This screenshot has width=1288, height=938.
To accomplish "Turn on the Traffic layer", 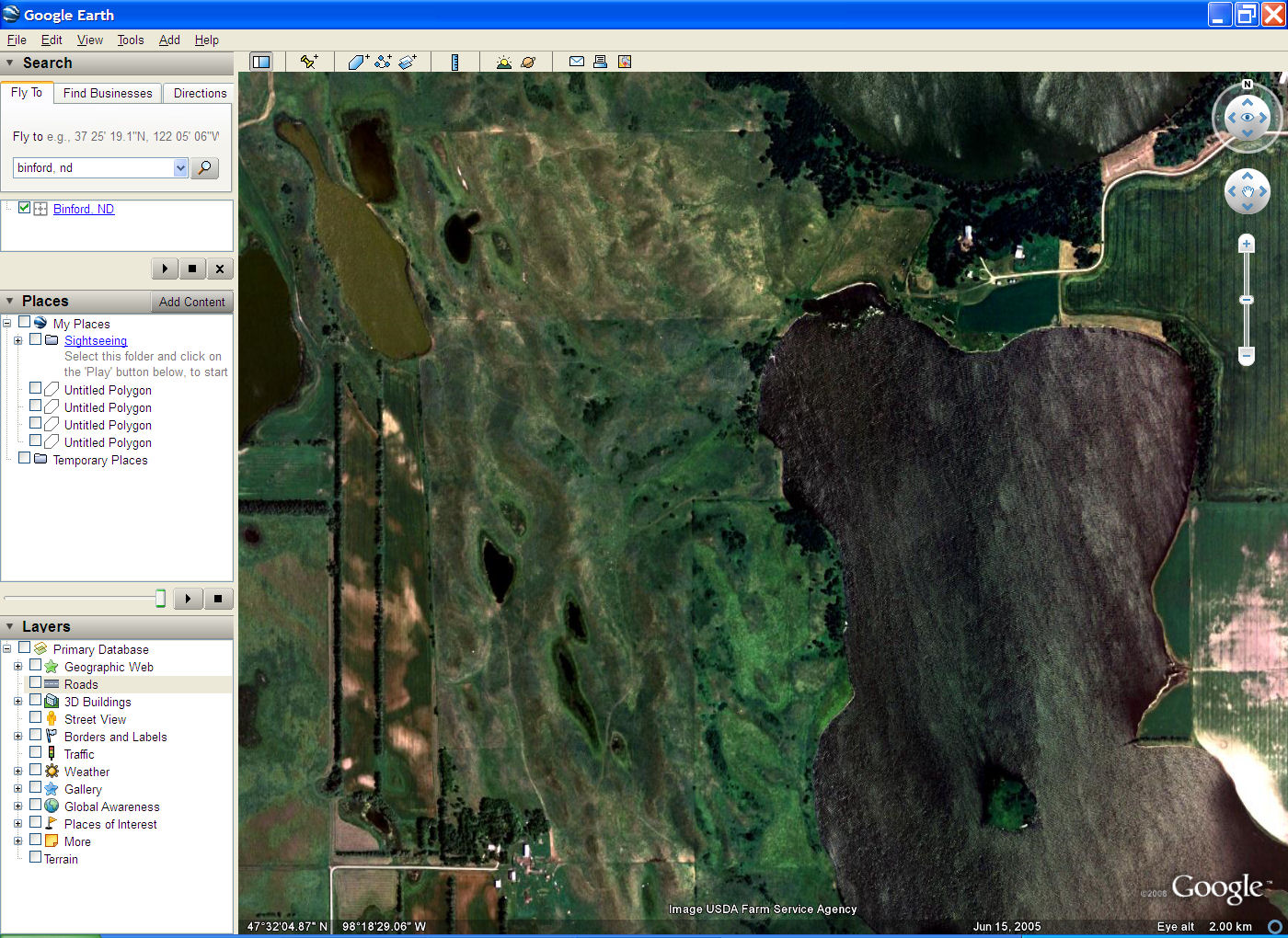I will coord(35,753).
